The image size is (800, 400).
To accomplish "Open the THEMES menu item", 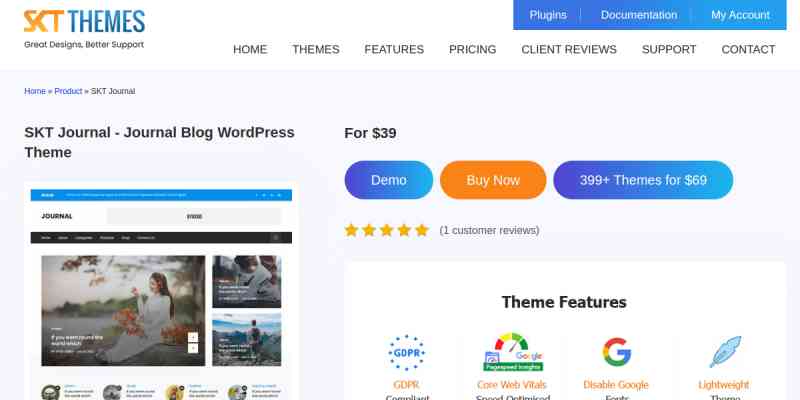I will click(316, 49).
